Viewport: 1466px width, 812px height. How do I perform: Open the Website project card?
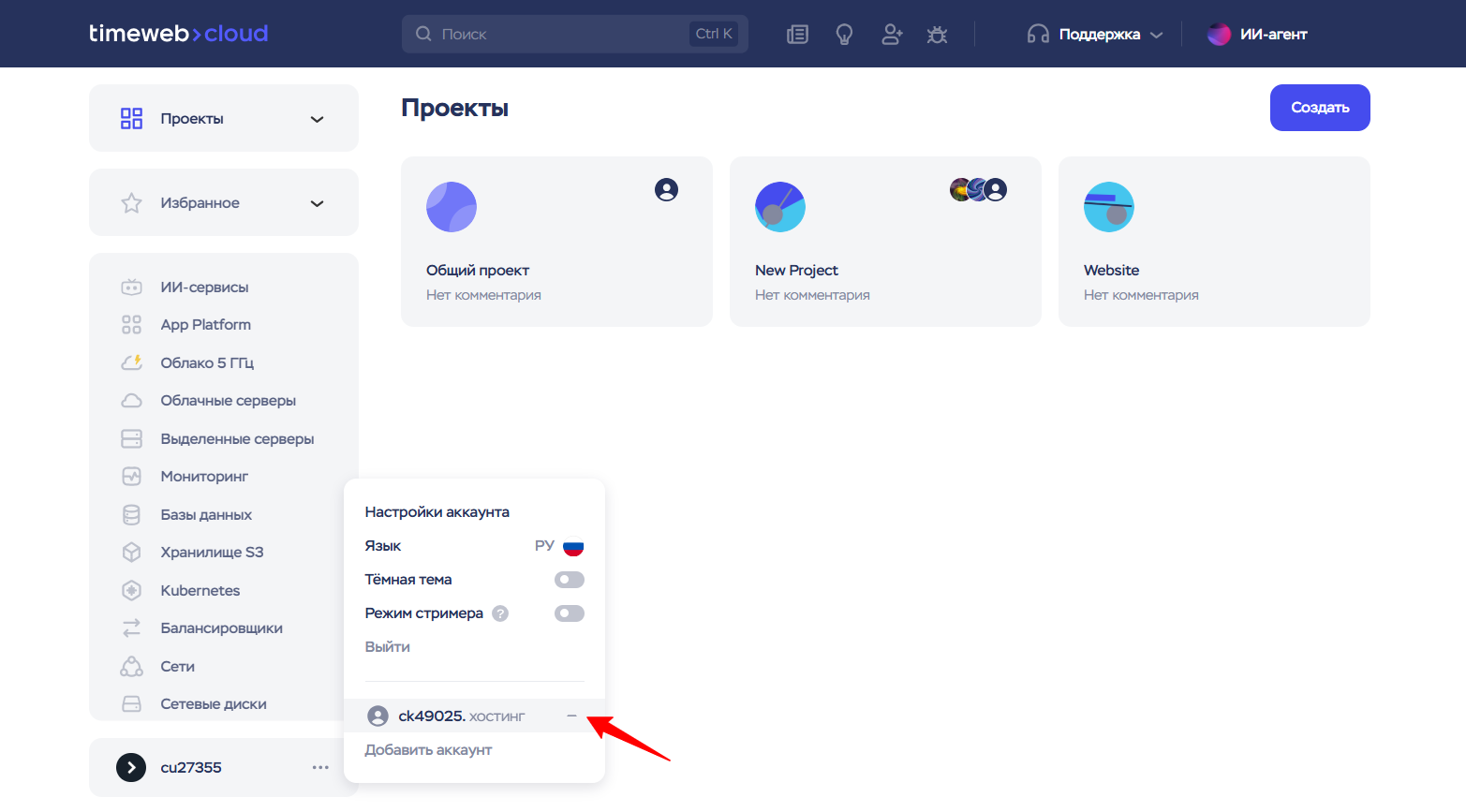[1214, 242]
